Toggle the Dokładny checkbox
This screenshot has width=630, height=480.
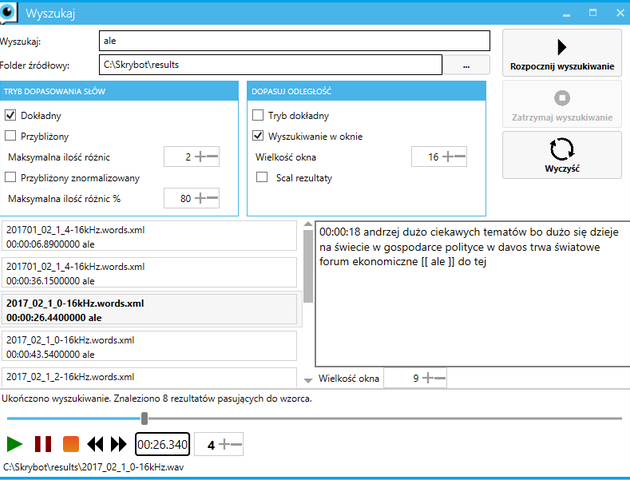[10, 115]
